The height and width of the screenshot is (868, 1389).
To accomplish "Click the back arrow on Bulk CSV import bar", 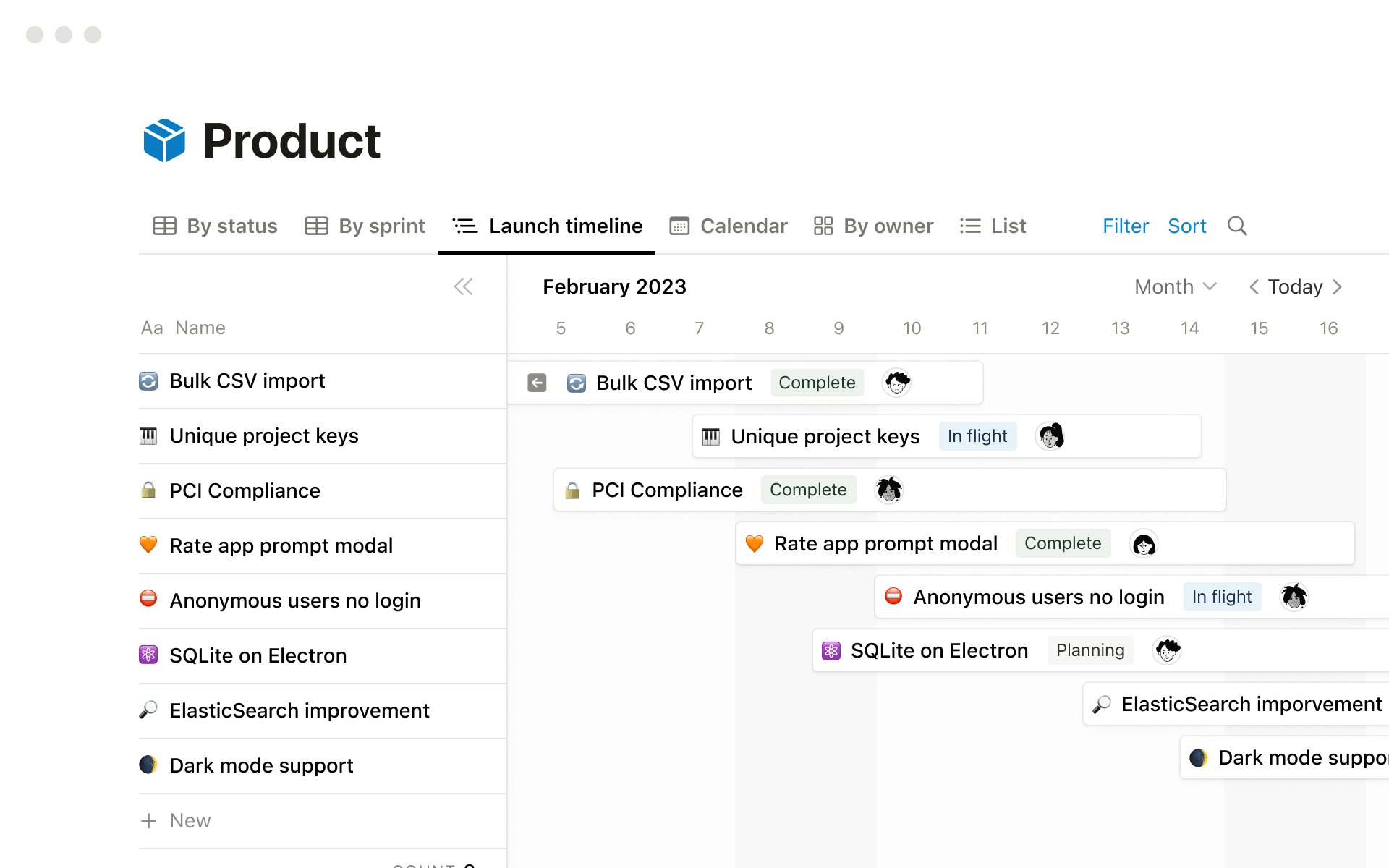I will click(537, 383).
